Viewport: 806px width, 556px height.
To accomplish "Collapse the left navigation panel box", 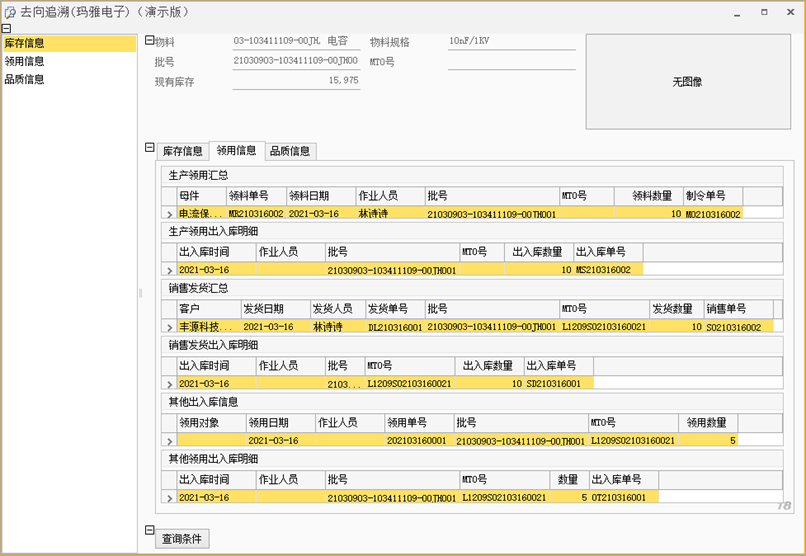I will [6, 29].
